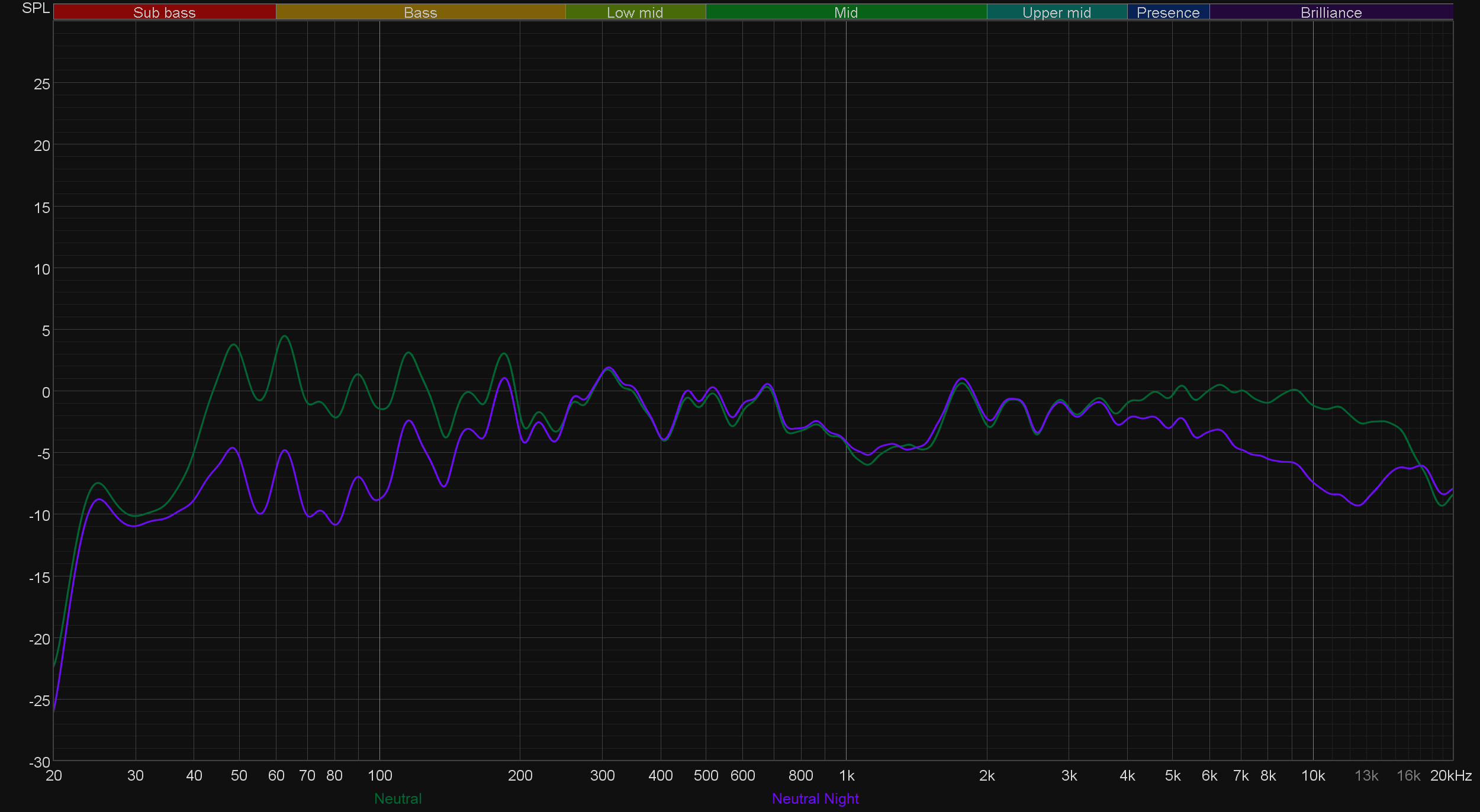Select the Upper mid band header
Viewport: 1480px width, 812px height.
tap(1056, 12)
